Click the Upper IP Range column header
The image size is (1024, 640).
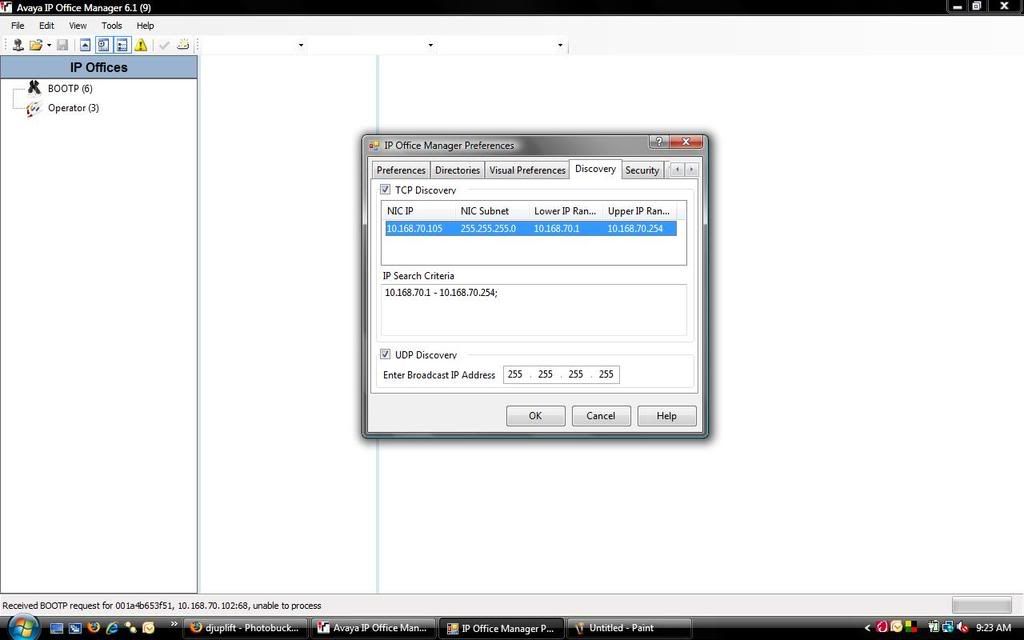640,211
